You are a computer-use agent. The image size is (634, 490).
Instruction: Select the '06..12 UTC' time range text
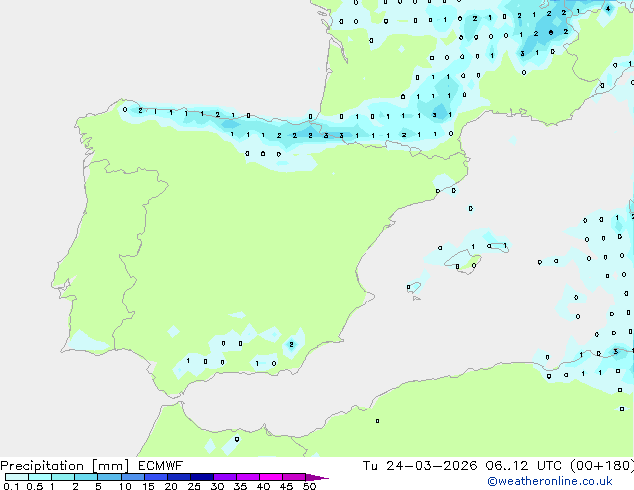pos(524,466)
